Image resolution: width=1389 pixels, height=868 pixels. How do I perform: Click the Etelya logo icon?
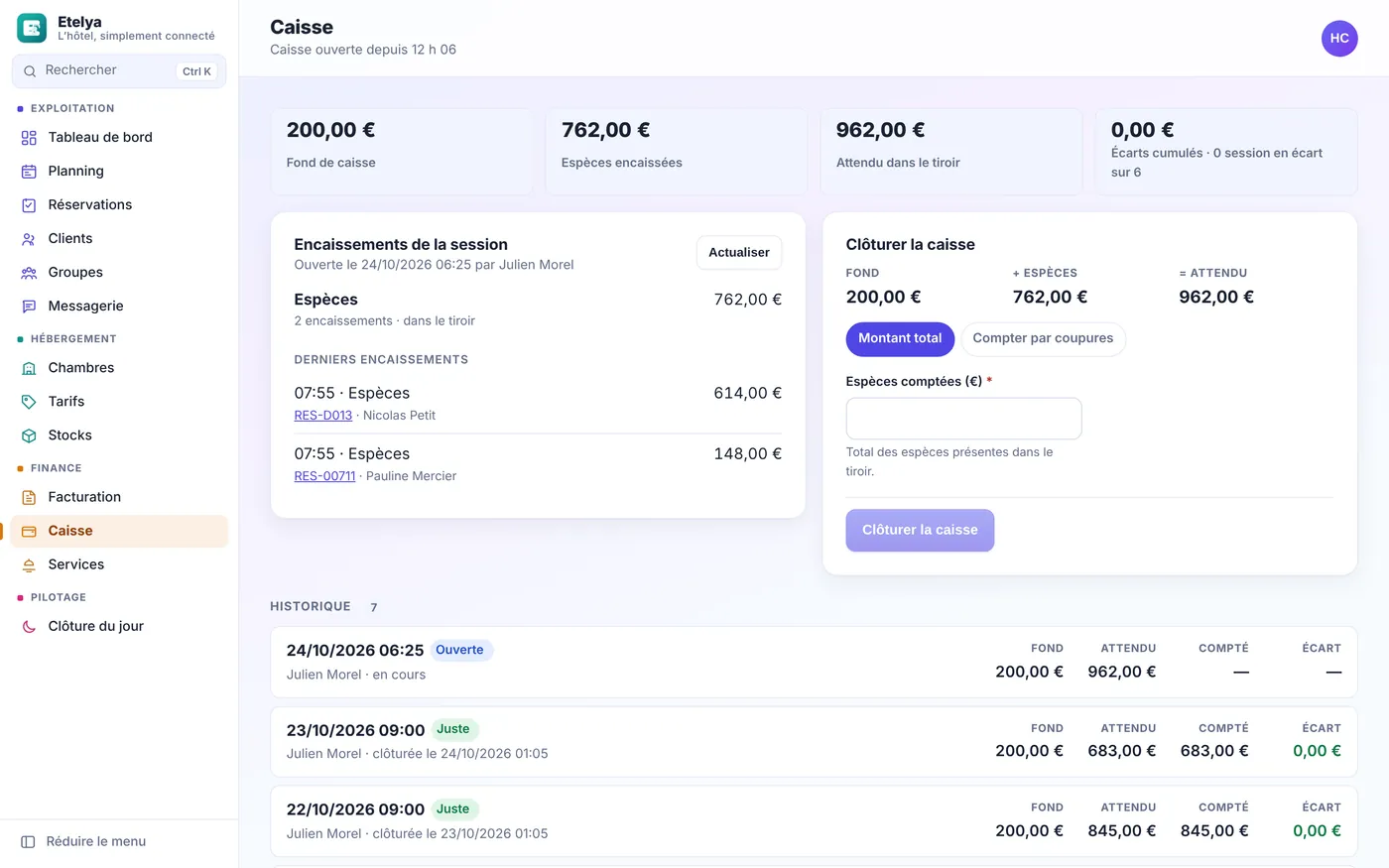click(x=32, y=28)
